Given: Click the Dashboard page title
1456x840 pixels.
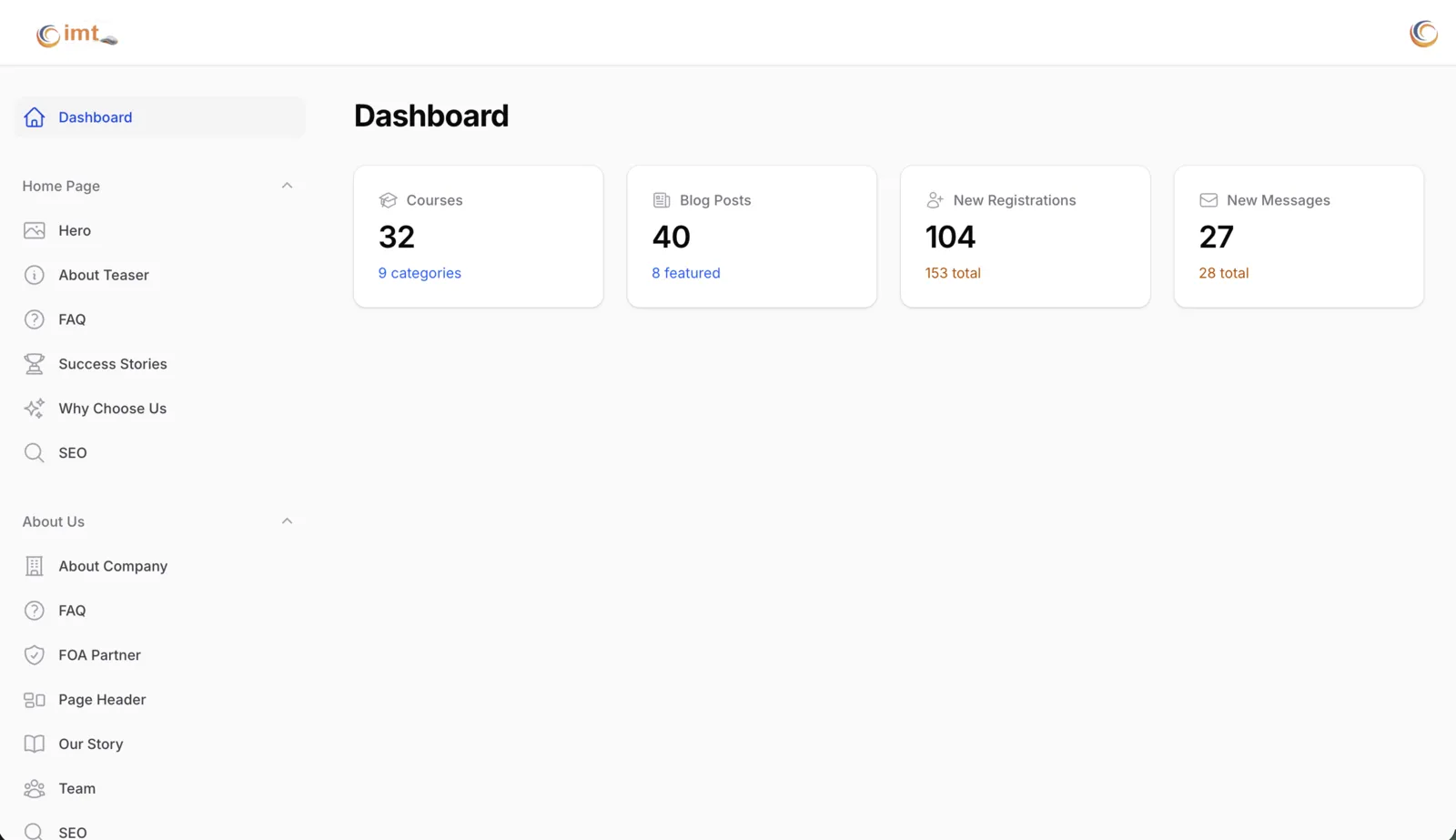Looking at the screenshot, I should pyautogui.click(x=431, y=116).
